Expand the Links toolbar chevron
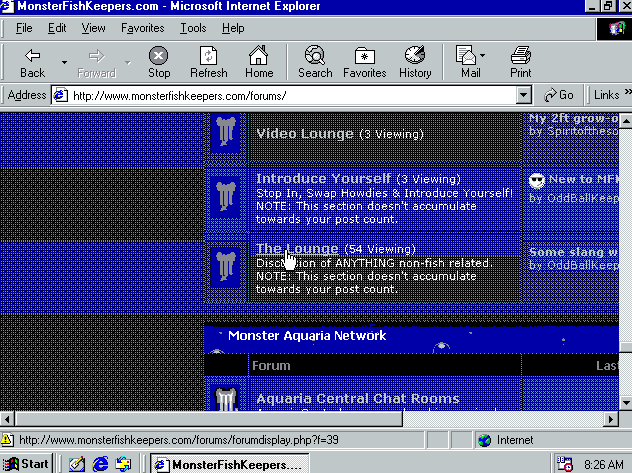Image resolution: width=632 pixels, height=473 pixels. 628,92
